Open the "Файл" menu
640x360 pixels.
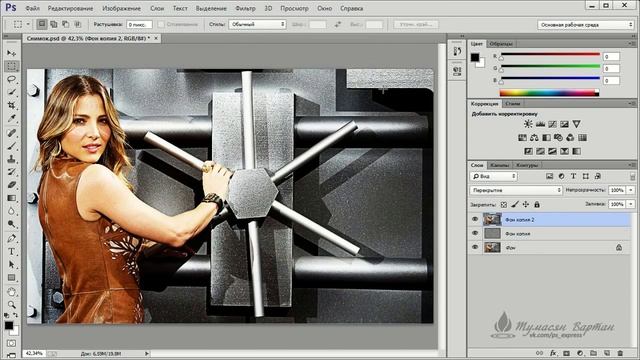coord(32,8)
